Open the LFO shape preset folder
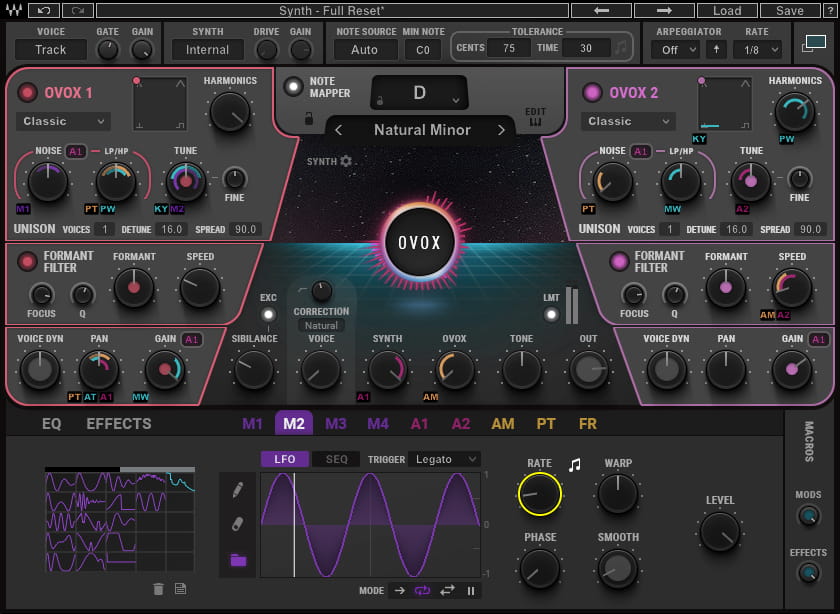This screenshot has width=840, height=614. pos(238,558)
